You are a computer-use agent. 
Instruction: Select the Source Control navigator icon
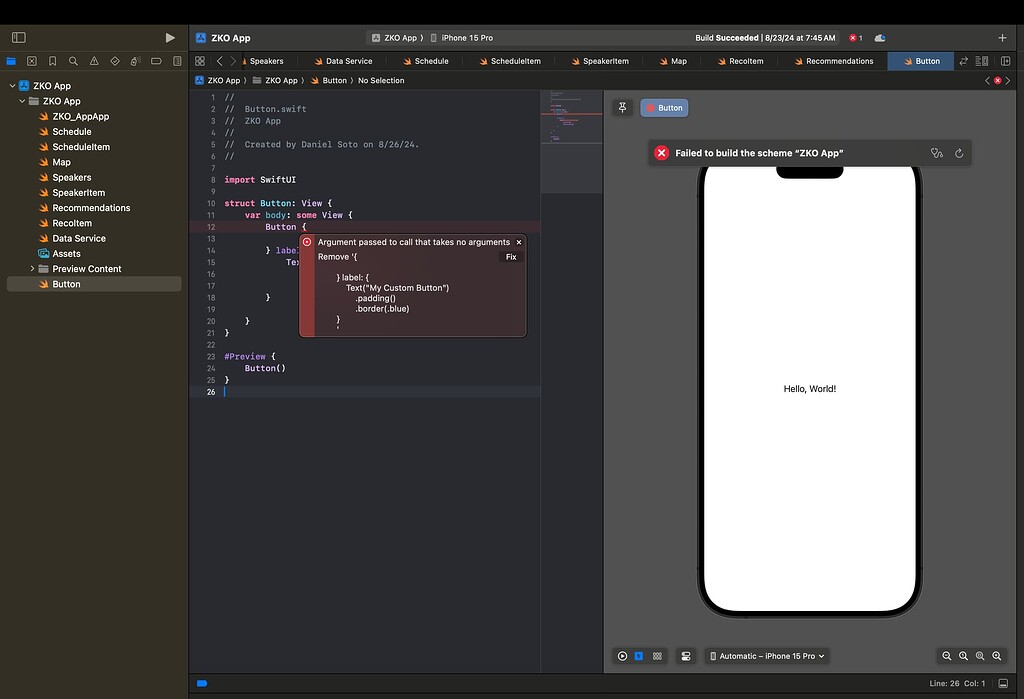(32, 60)
